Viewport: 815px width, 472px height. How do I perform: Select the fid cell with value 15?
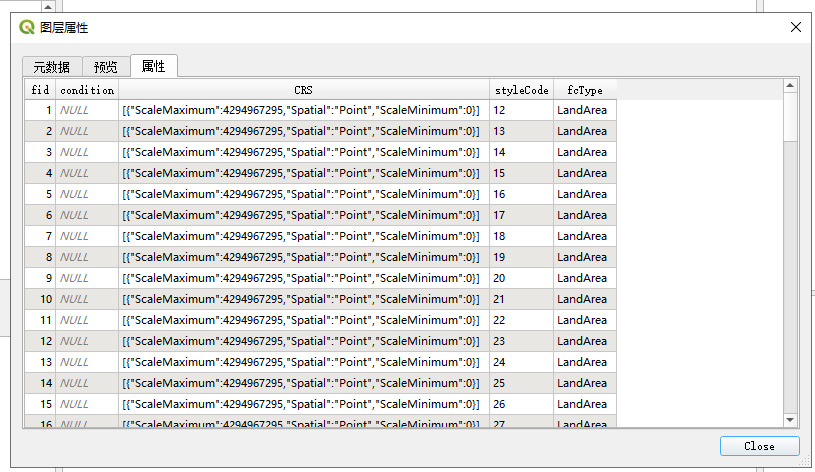click(x=40, y=404)
